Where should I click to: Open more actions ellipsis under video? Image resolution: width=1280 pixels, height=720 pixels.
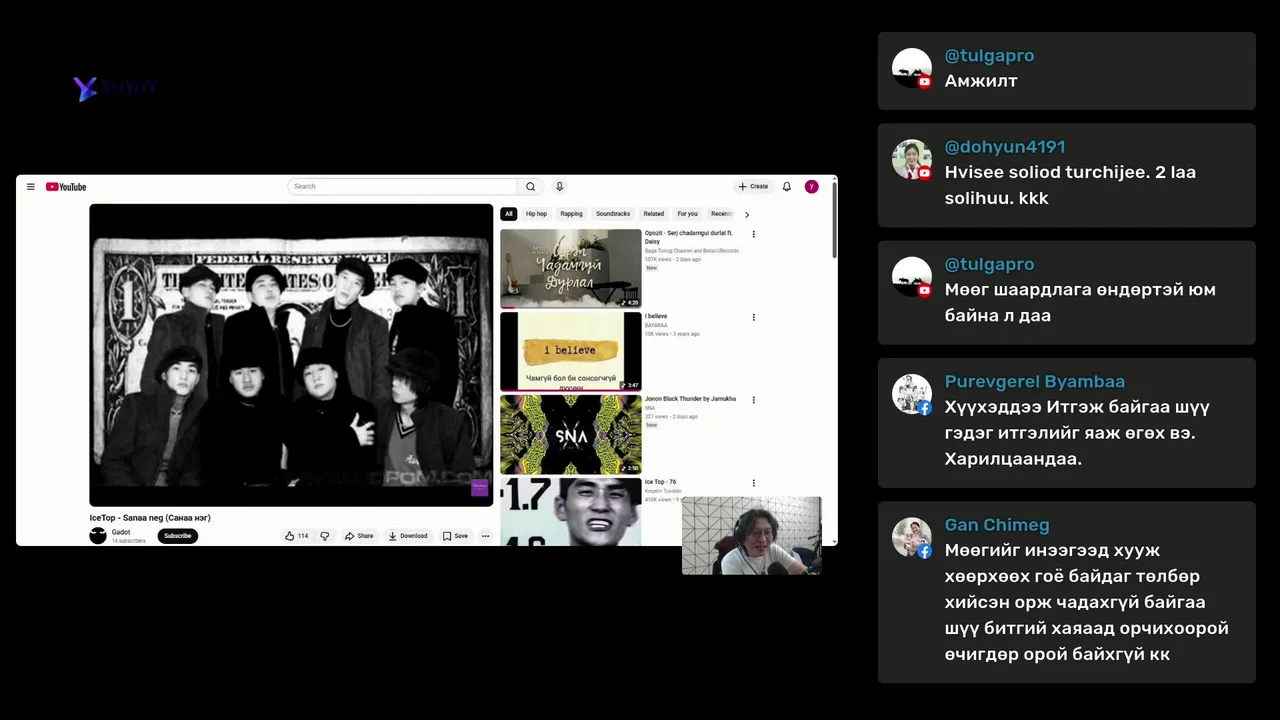pos(486,536)
